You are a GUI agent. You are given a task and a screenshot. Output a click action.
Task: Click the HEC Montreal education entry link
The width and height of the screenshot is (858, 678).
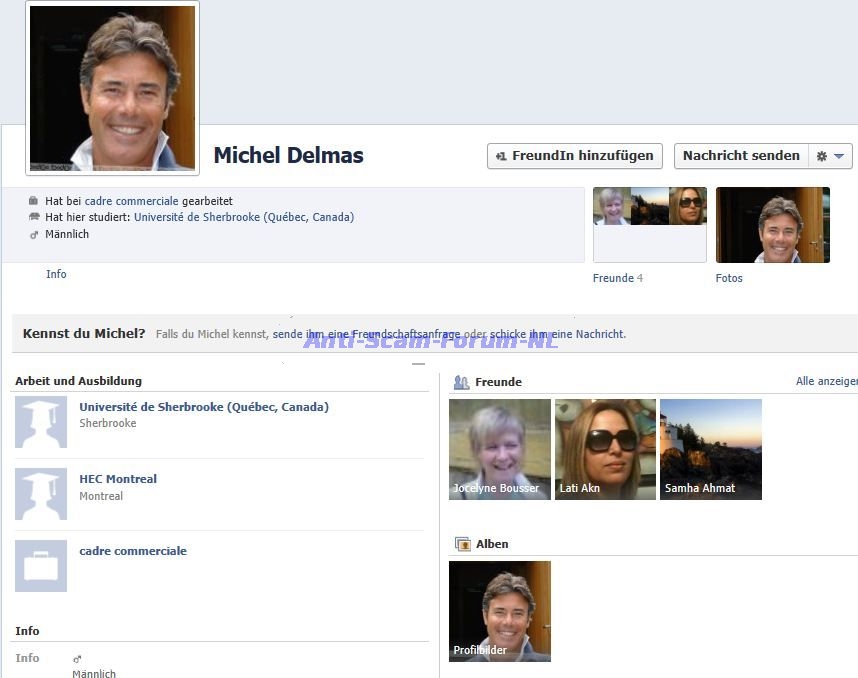tap(118, 479)
